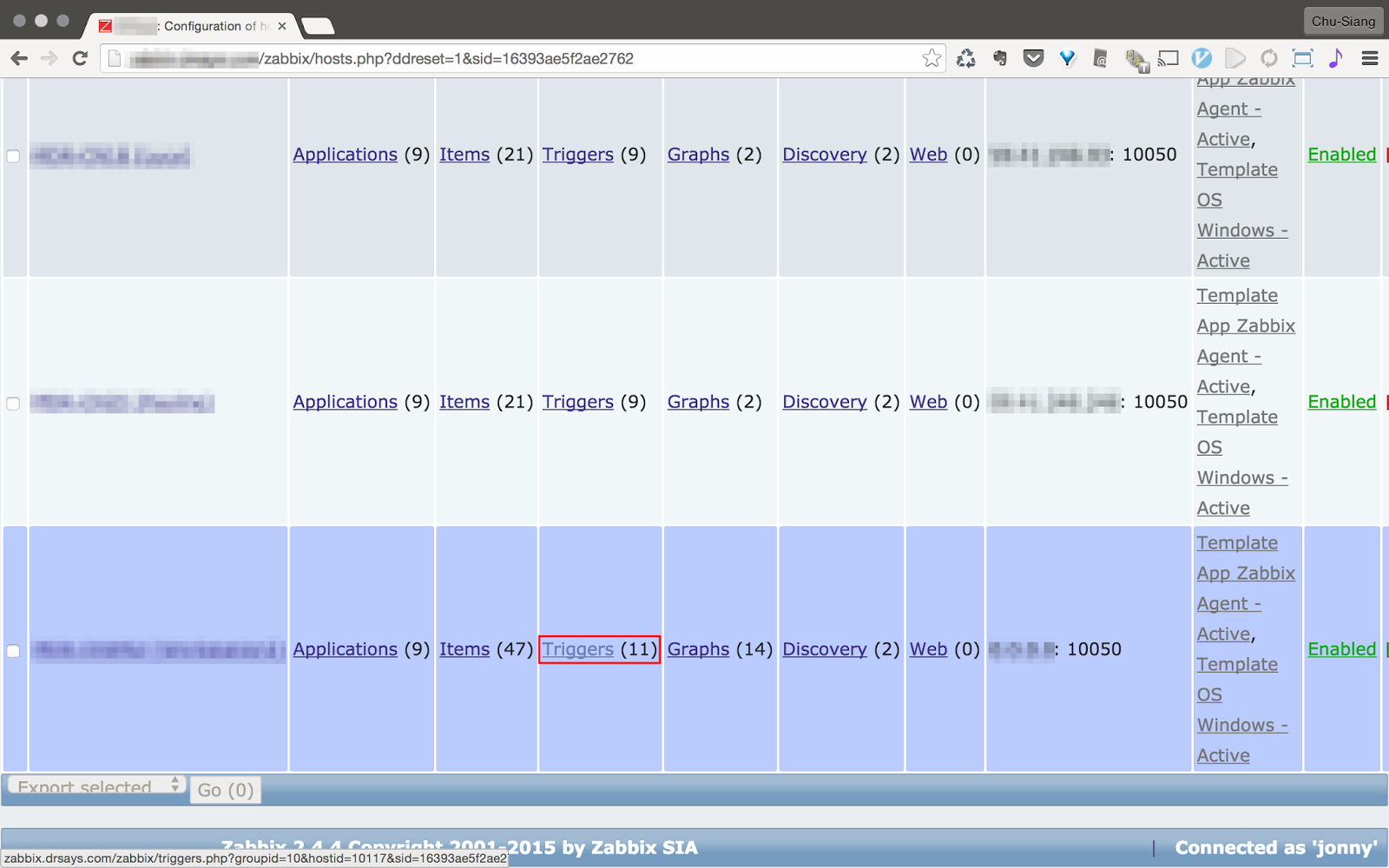
Task: Open Web link in the Triggers (11) row
Action: coord(928,649)
